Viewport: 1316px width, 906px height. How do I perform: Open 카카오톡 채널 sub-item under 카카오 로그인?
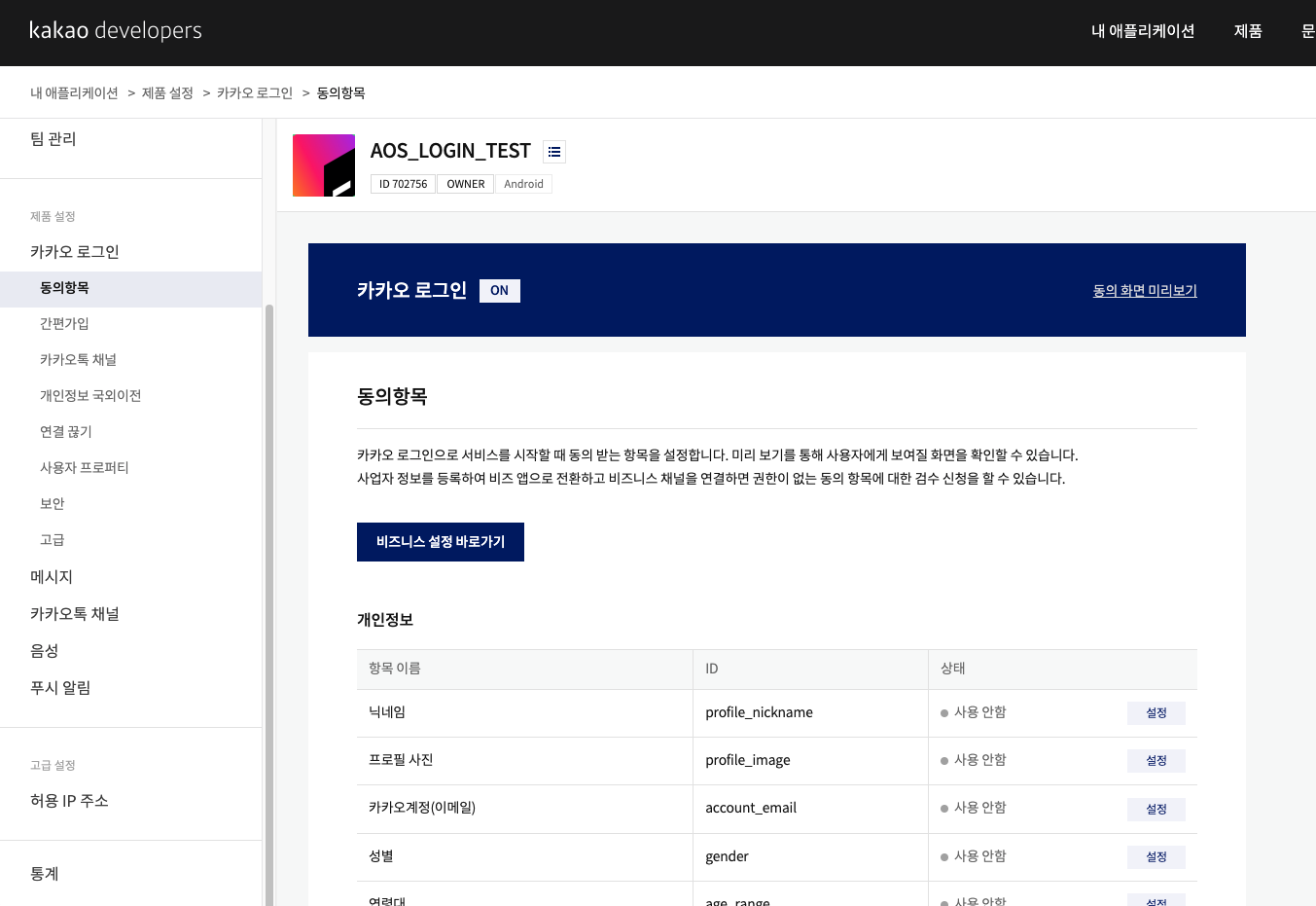pos(78,360)
